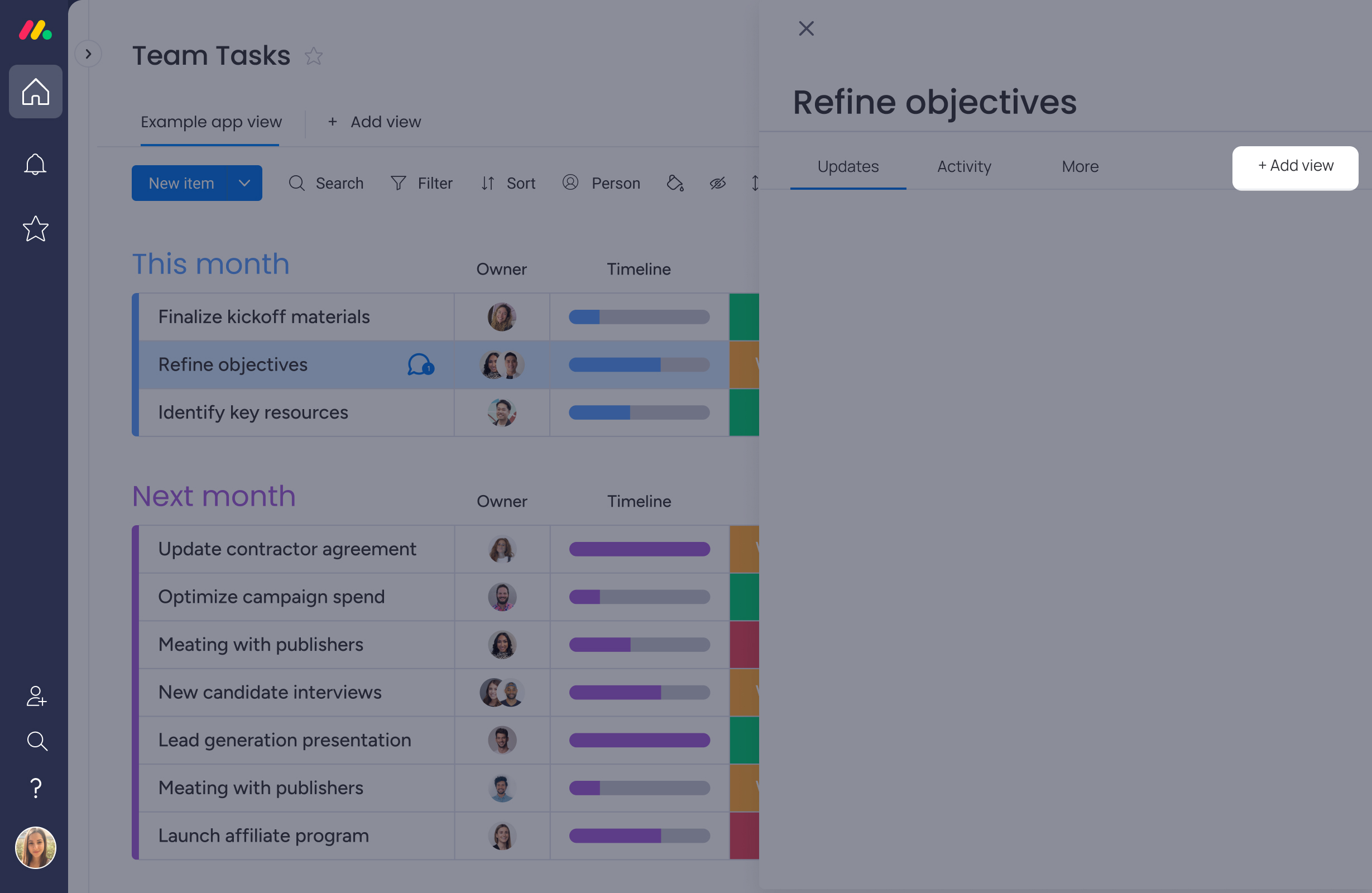Image resolution: width=1372 pixels, height=893 pixels.
Task: Favorite Team Tasks with the star toggle
Action: (x=314, y=56)
